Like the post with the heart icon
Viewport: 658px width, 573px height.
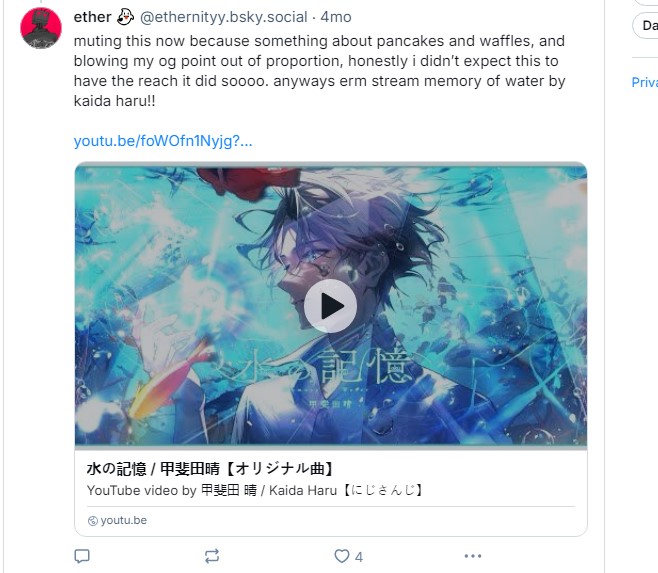click(342, 556)
